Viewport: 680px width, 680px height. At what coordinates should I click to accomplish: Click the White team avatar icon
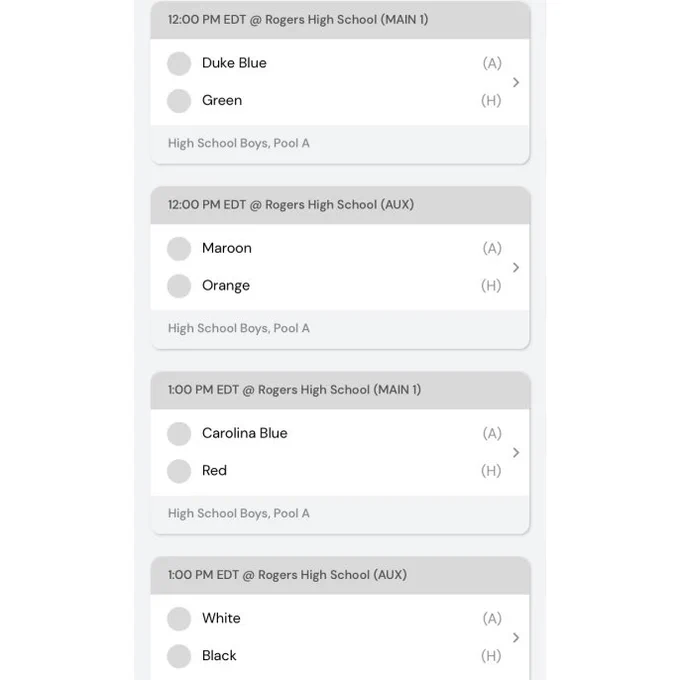point(179,618)
